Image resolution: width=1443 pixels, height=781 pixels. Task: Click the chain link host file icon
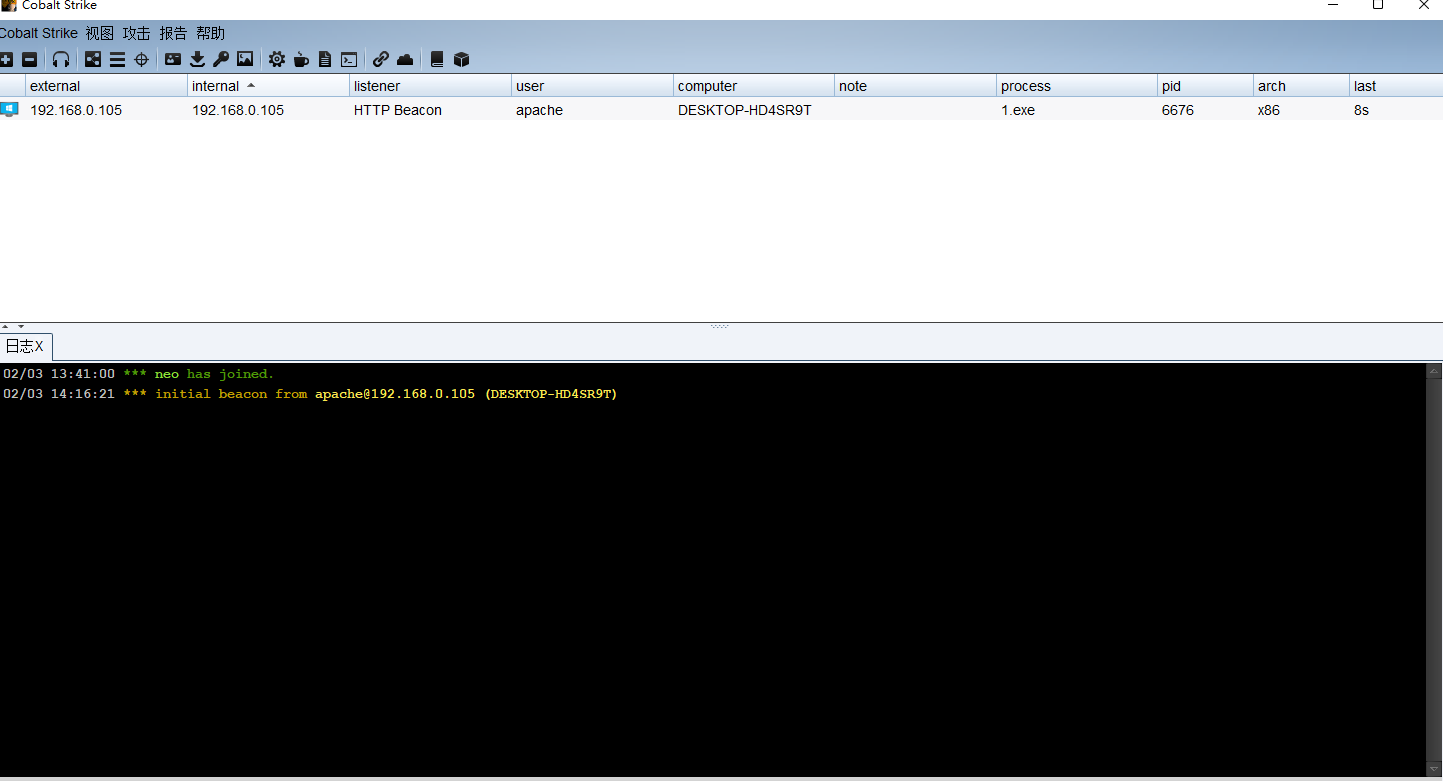381,59
